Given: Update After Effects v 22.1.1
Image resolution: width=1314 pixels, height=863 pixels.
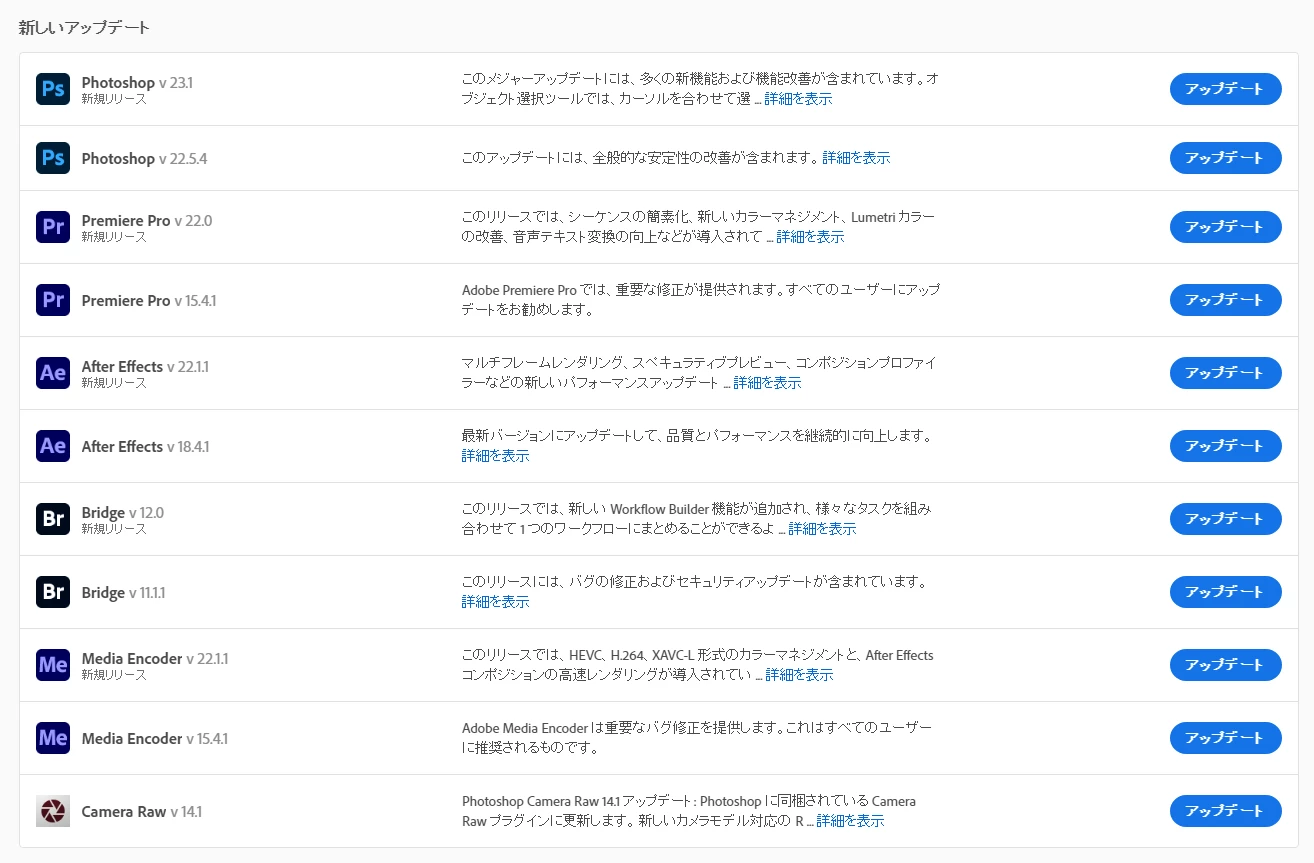Looking at the screenshot, I should 1225,373.
